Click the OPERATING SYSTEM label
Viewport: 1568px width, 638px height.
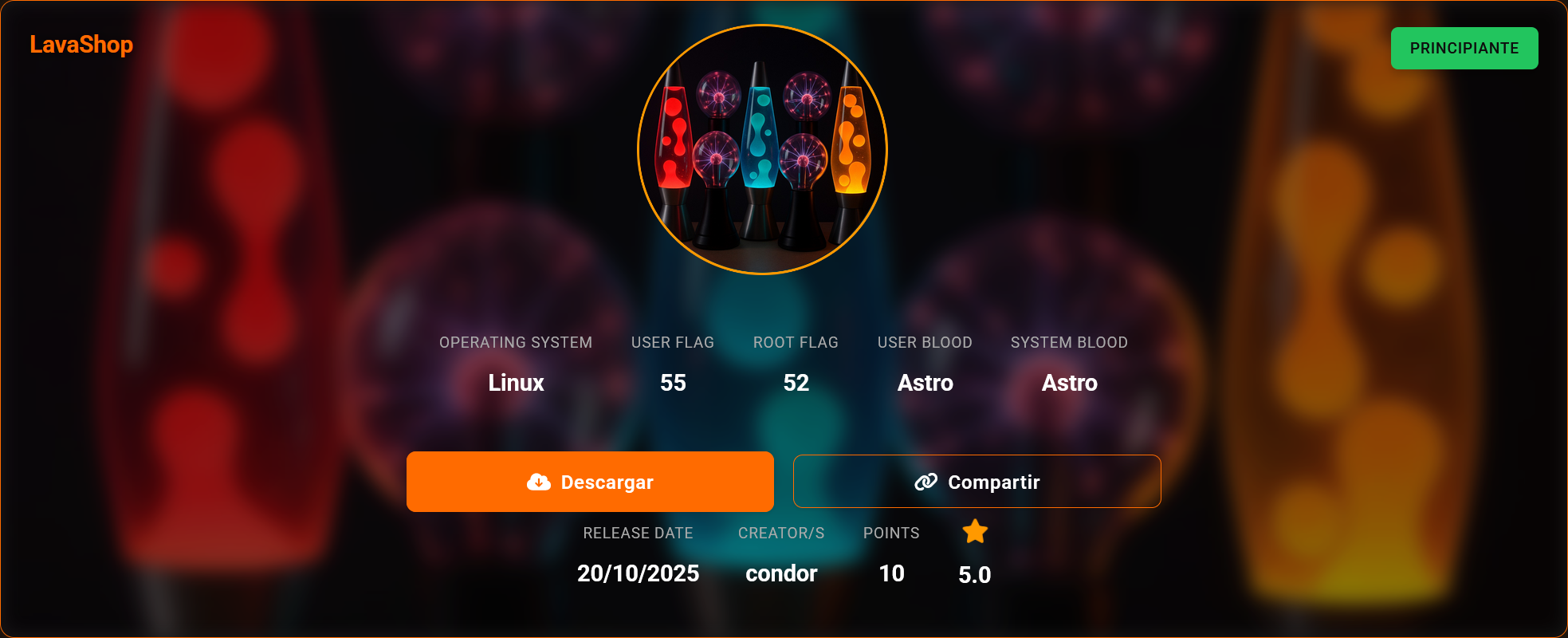point(516,342)
